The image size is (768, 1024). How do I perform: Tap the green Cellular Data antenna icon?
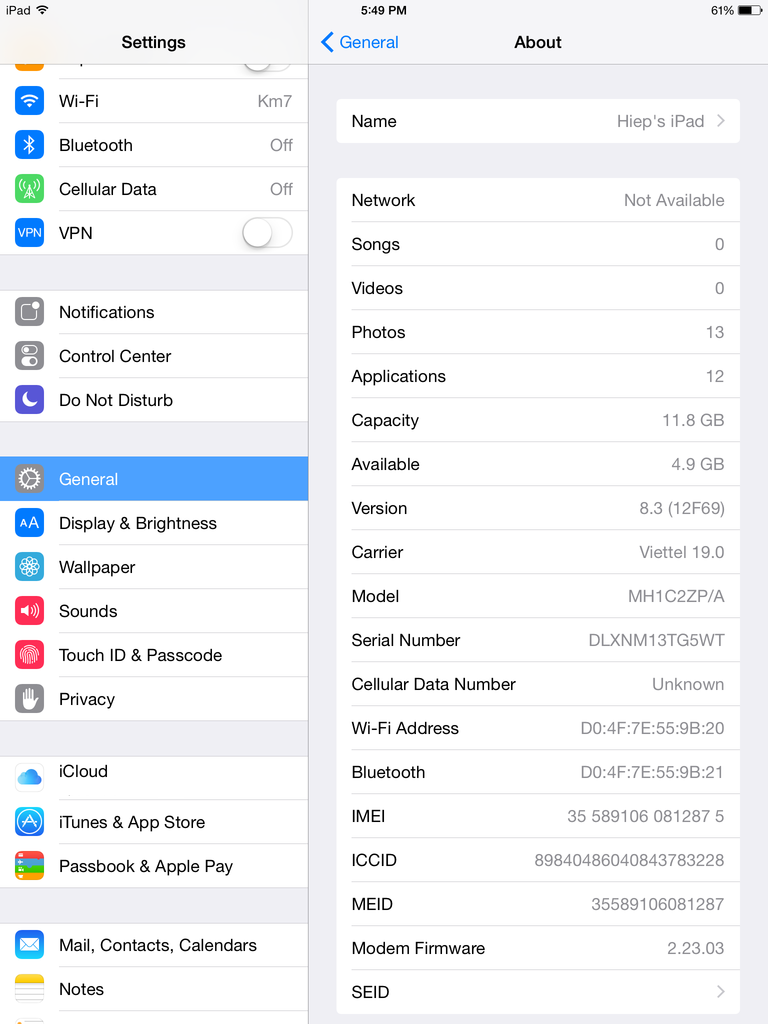pyautogui.click(x=29, y=189)
